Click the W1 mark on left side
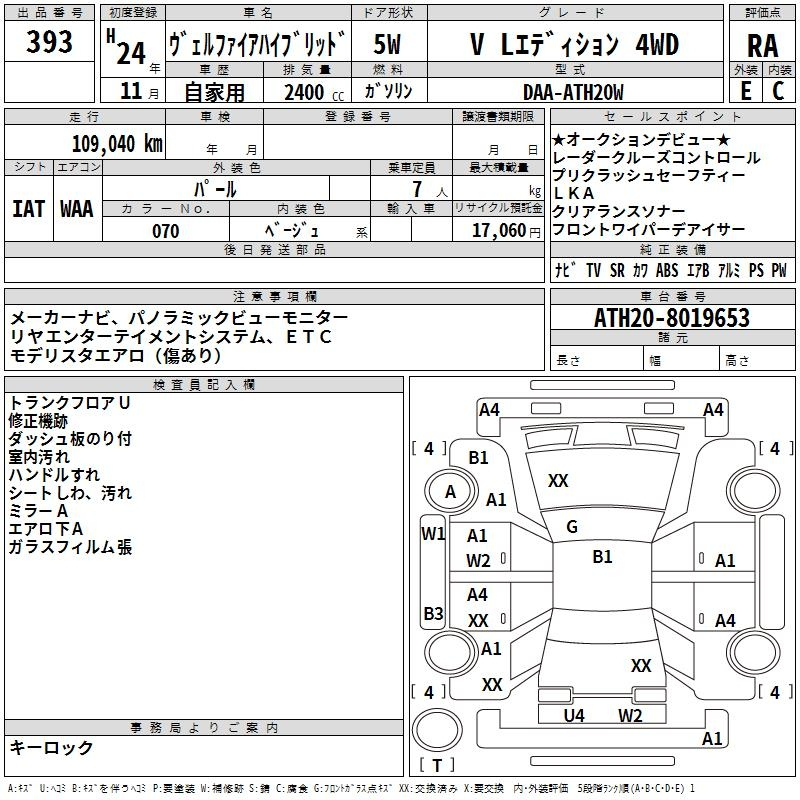Viewport: 800px width, 800px height. coord(433,534)
